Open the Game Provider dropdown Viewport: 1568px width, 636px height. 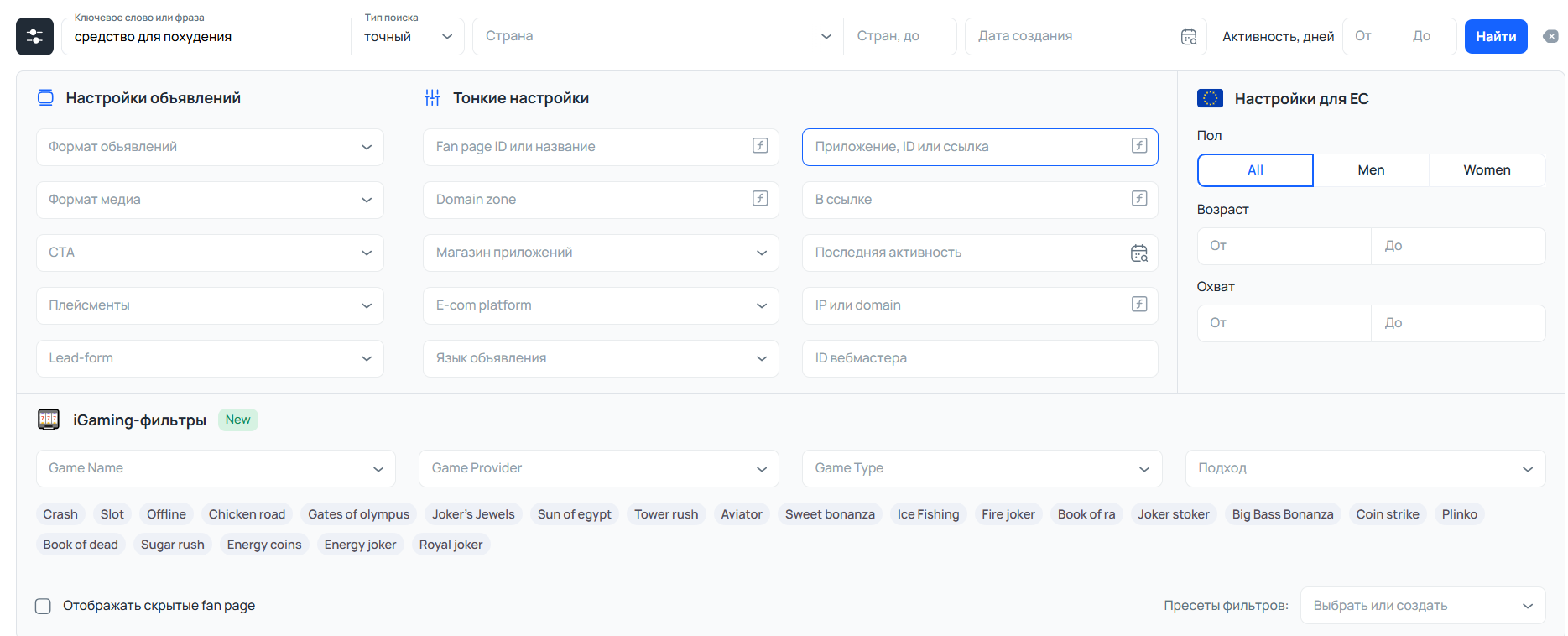(x=599, y=468)
